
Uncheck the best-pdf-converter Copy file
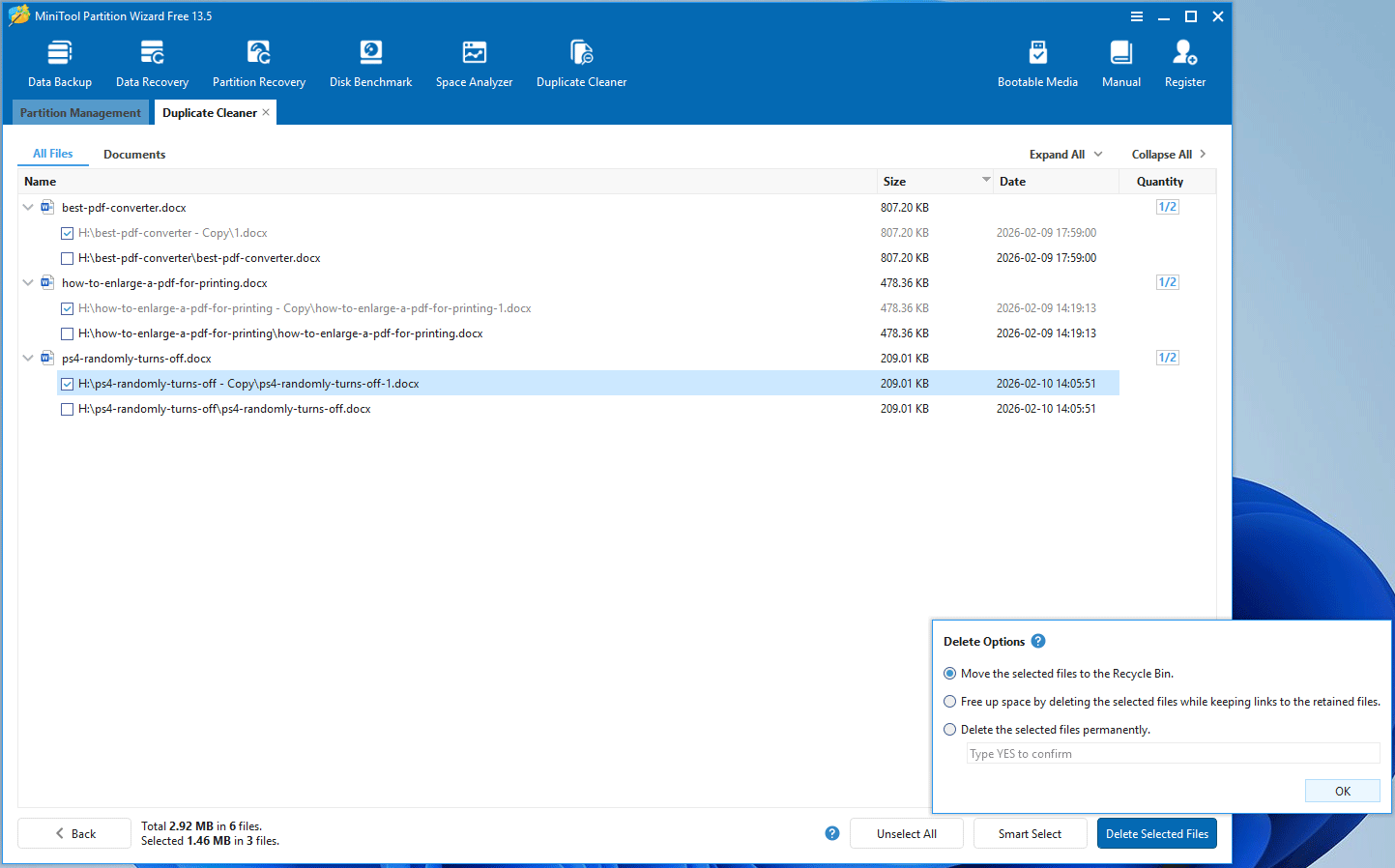(67, 232)
